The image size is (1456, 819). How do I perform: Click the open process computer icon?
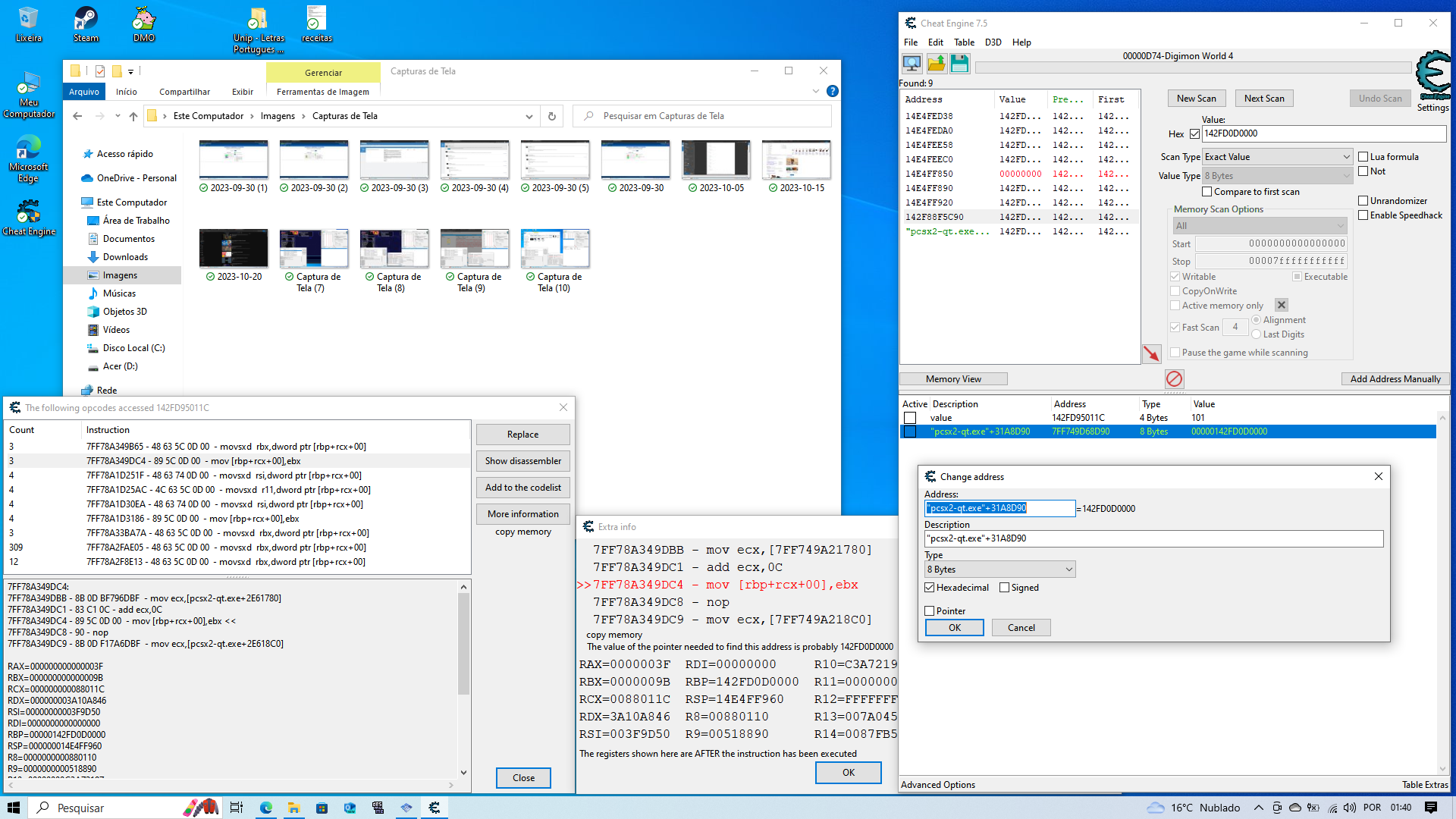coord(912,64)
